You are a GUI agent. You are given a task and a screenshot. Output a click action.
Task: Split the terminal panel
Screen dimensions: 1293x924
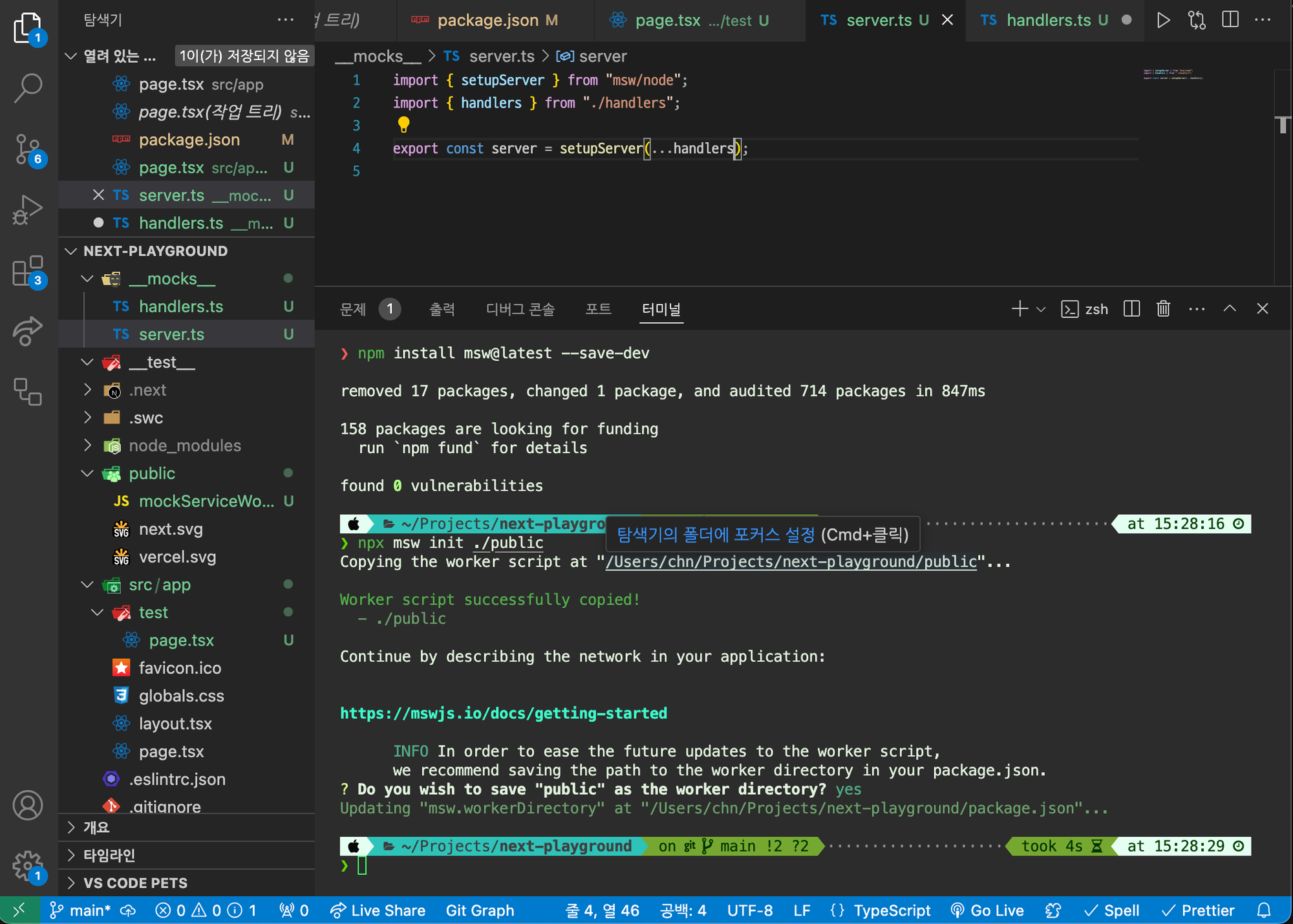(x=1131, y=309)
